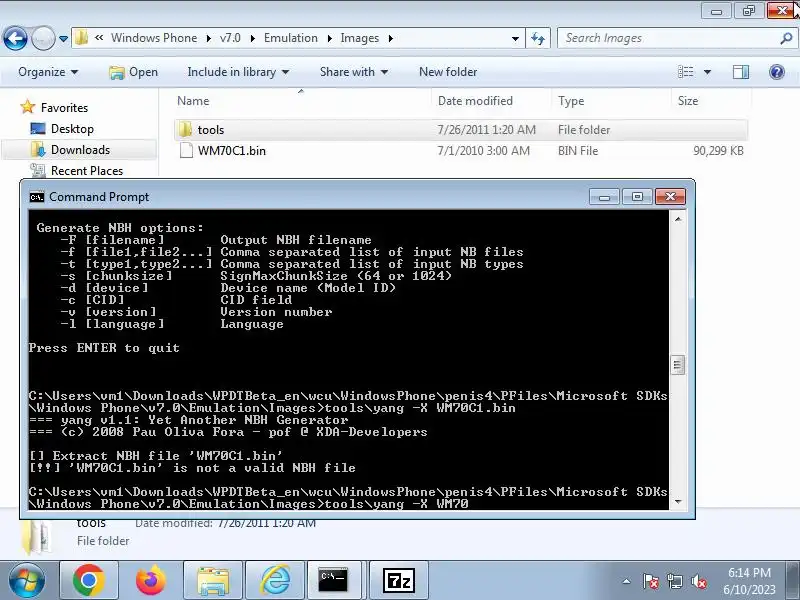Open the Windows Start menu
800x600 pixels.
(26, 581)
